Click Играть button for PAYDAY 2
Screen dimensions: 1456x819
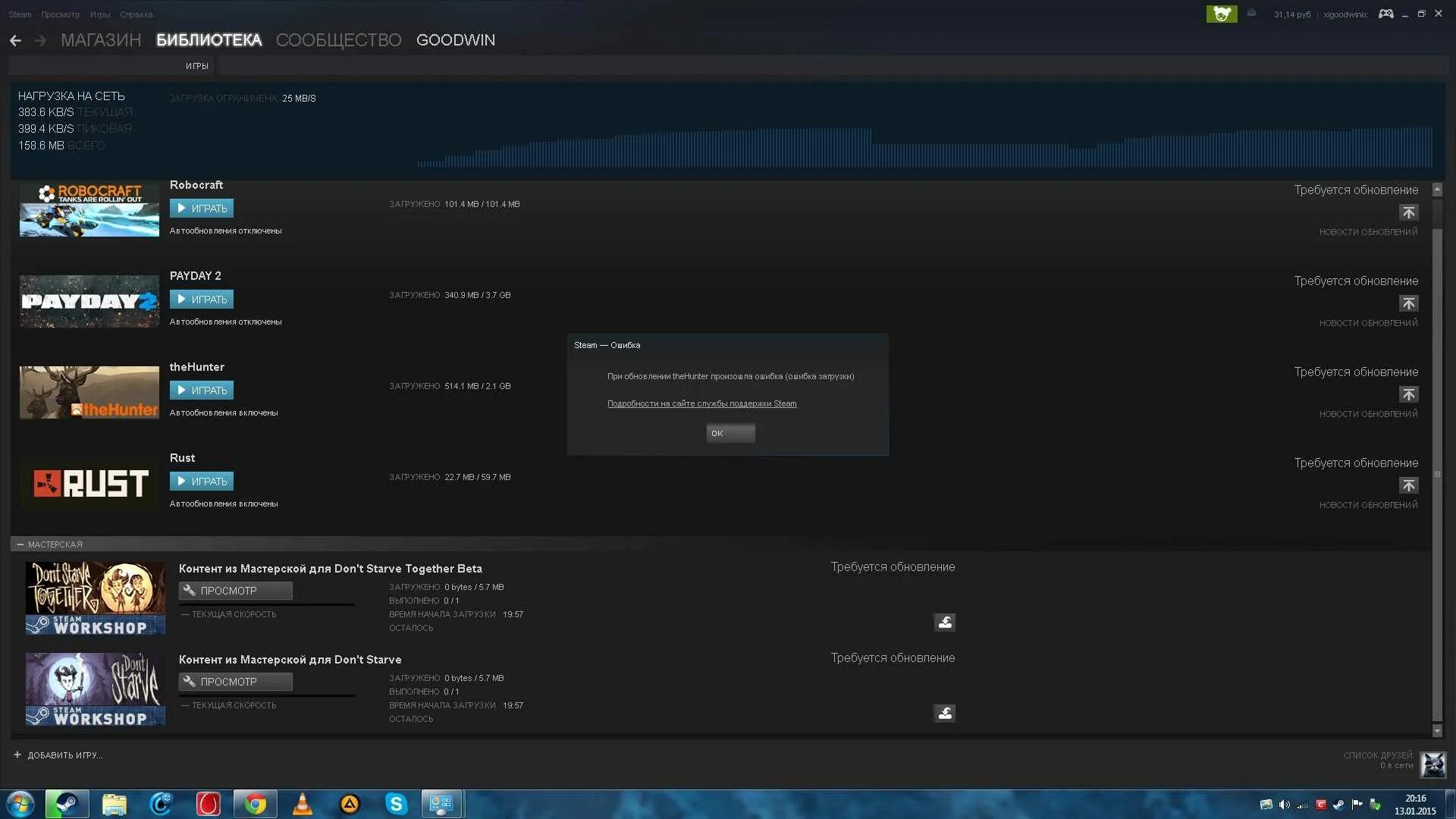pyautogui.click(x=202, y=300)
